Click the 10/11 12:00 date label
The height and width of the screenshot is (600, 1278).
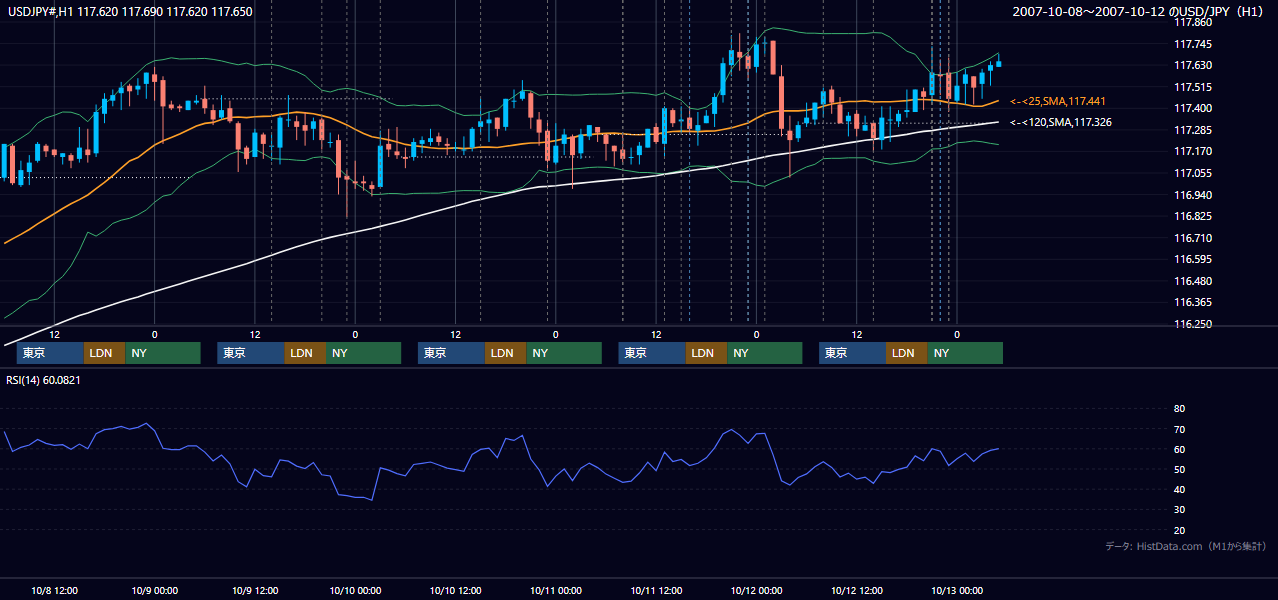click(656, 590)
